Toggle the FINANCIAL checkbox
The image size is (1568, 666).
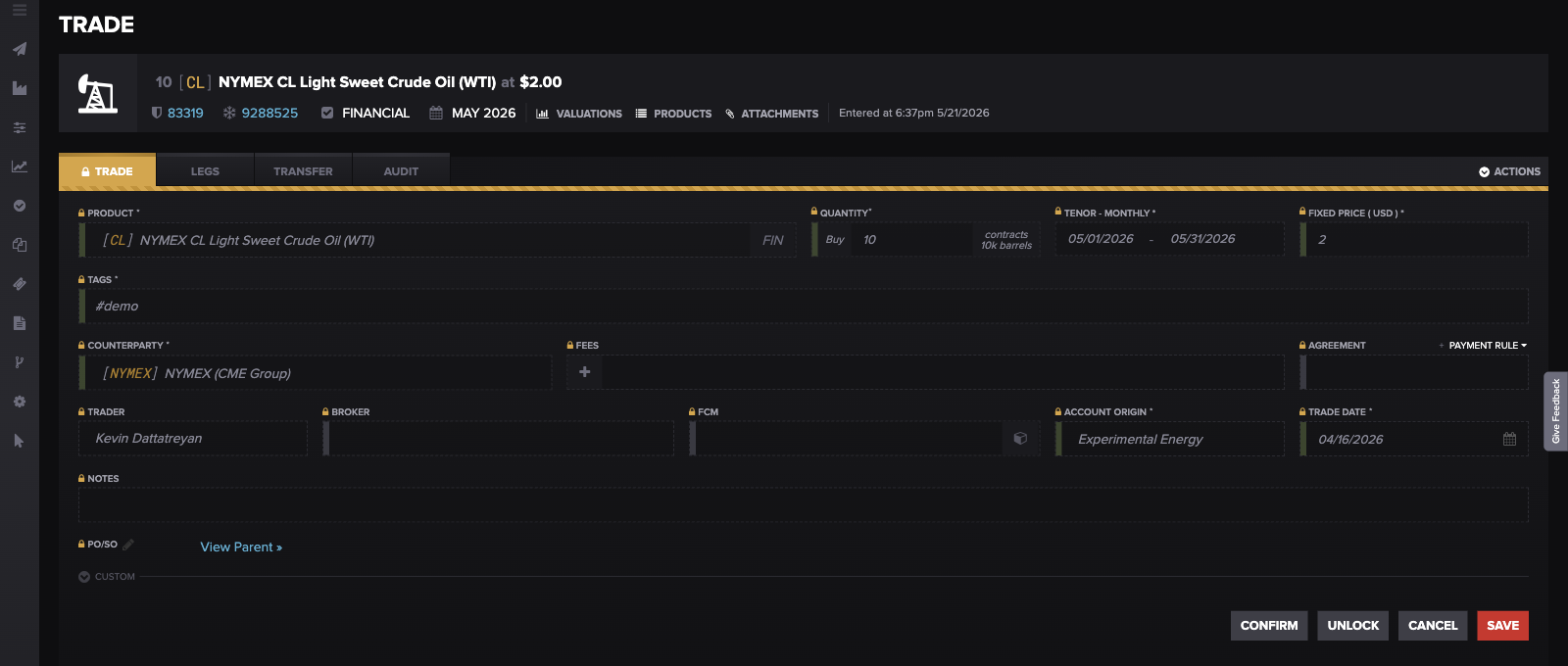pos(327,113)
